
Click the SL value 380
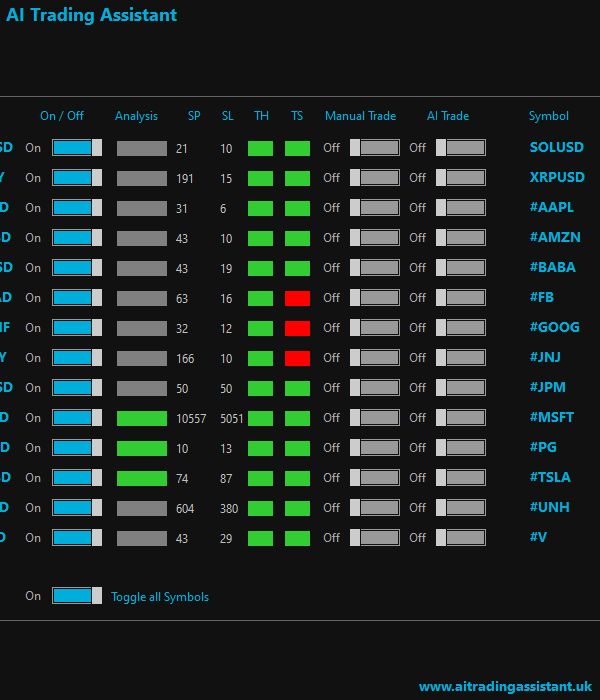click(229, 508)
